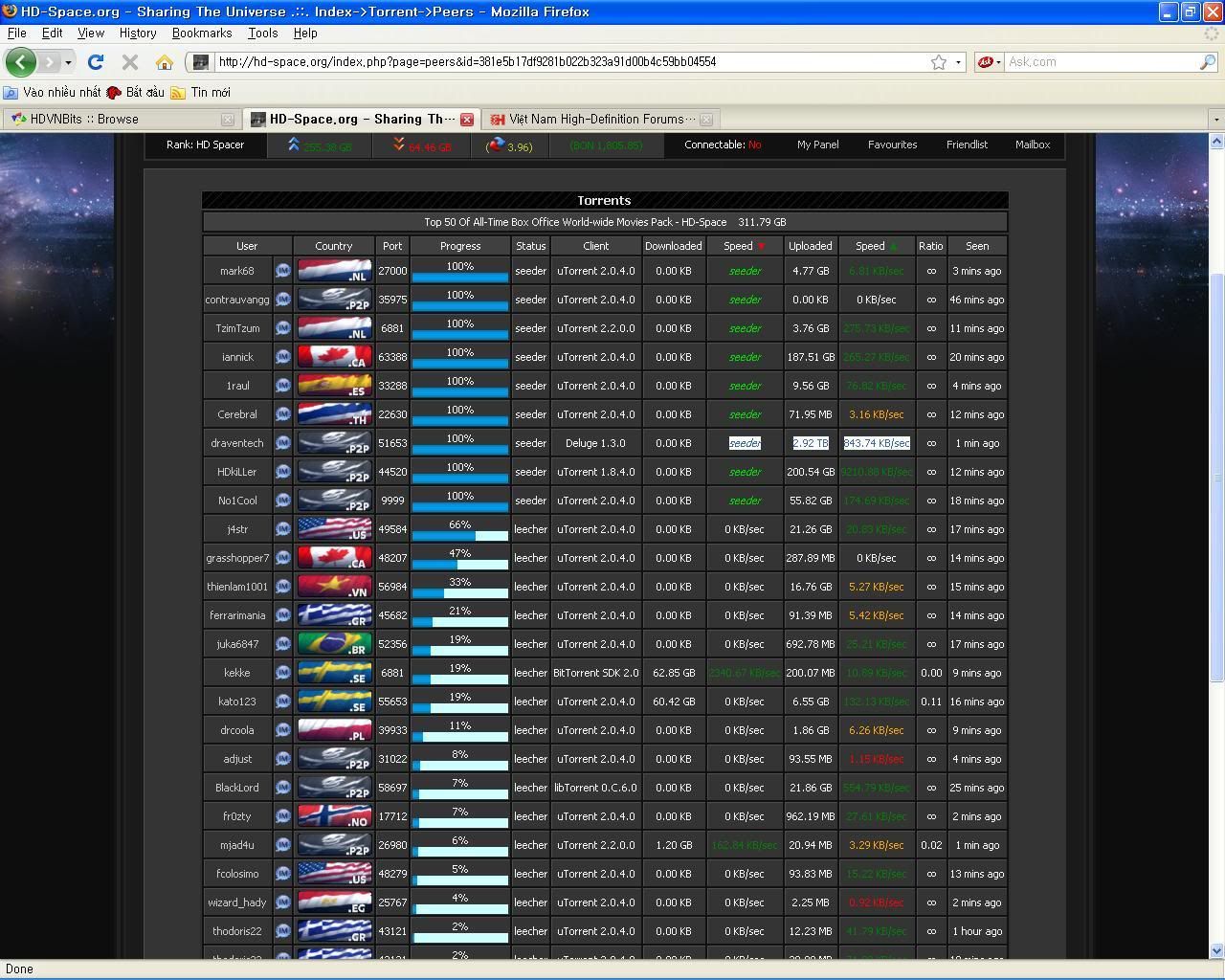This screenshot has width=1225, height=980.
Task: Open the back/forward history dropdown
Action: click(68, 62)
